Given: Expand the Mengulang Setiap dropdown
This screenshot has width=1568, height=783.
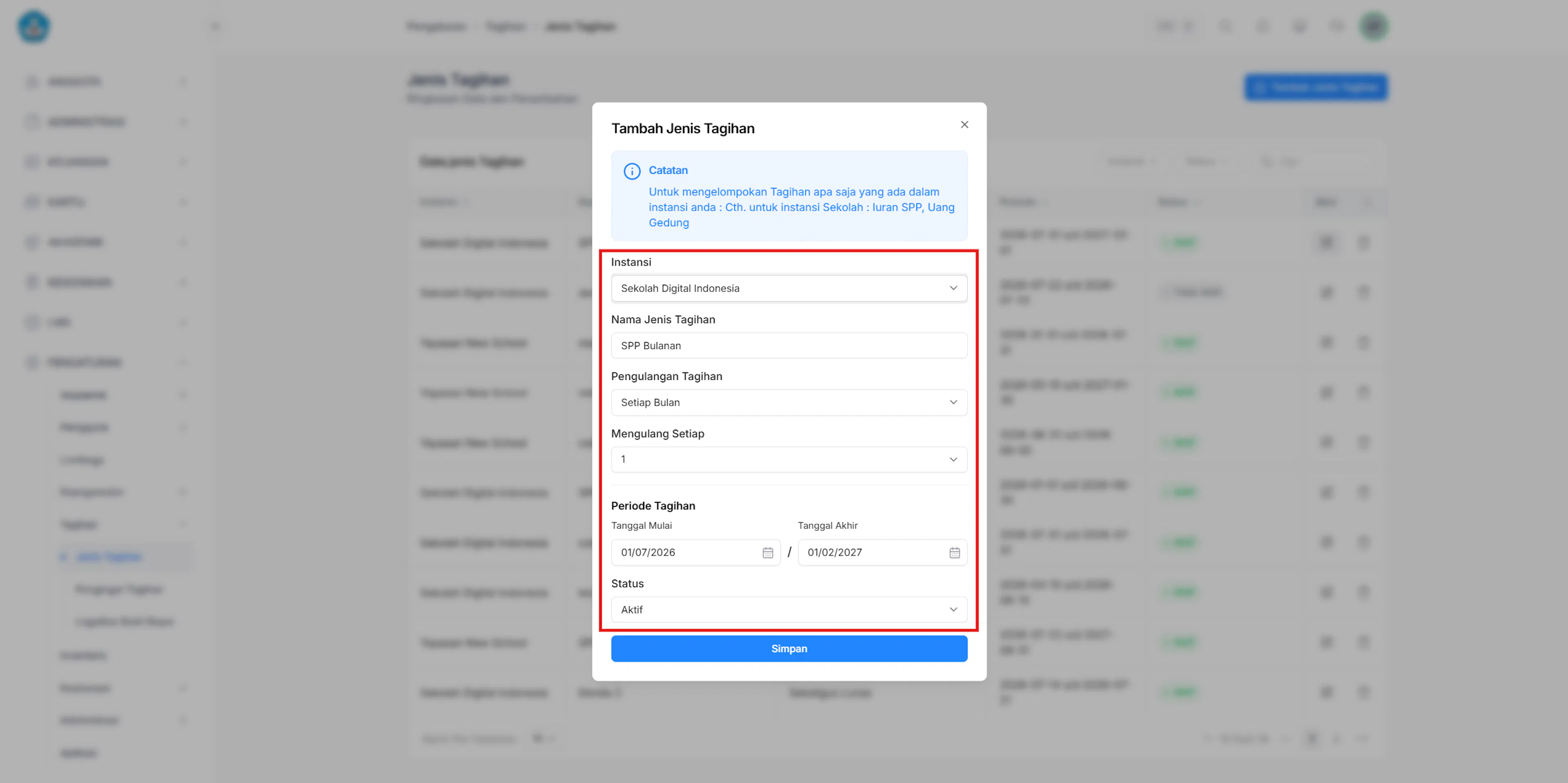Looking at the screenshot, I should 789,459.
